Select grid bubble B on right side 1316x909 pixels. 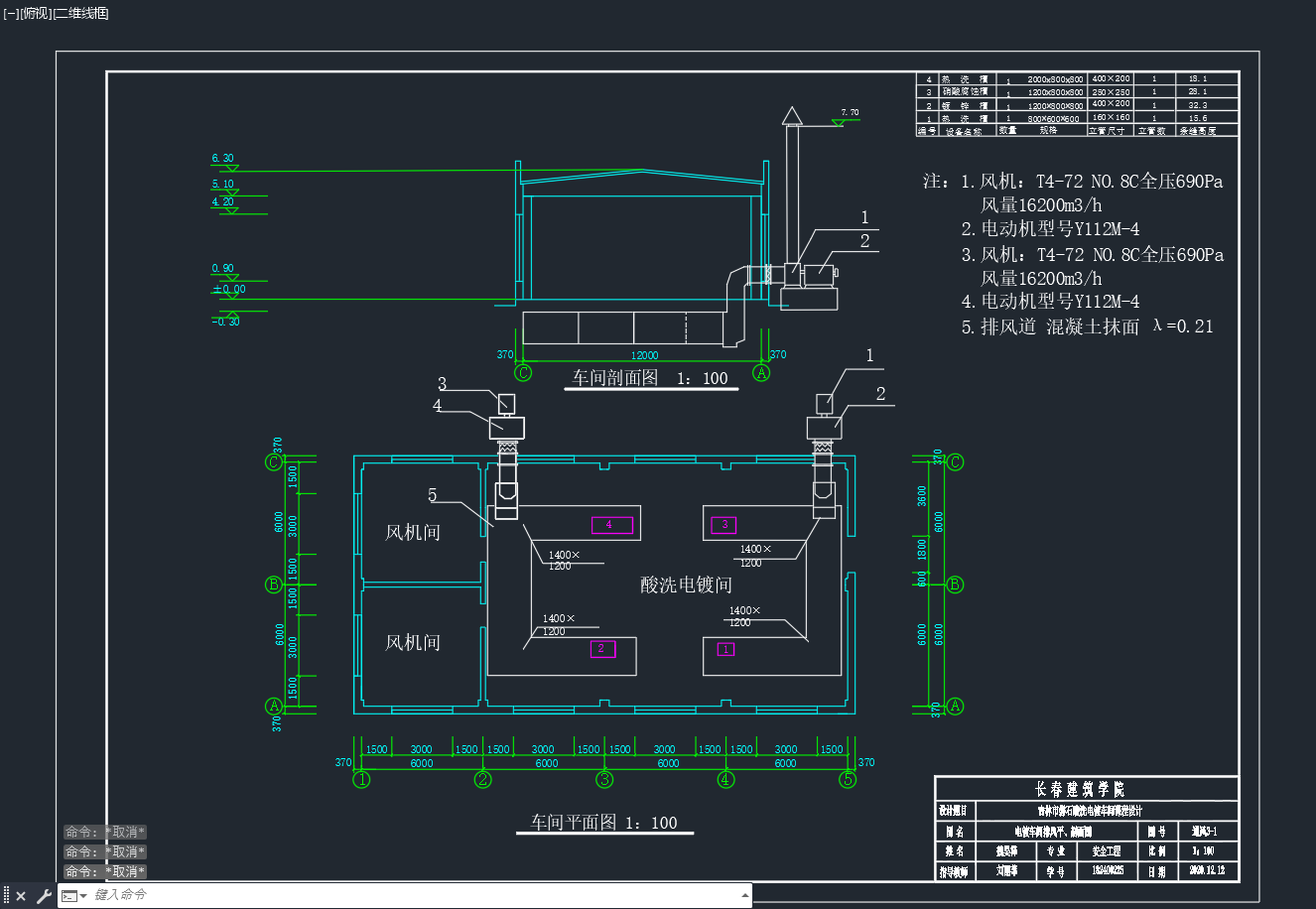[x=955, y=584]
